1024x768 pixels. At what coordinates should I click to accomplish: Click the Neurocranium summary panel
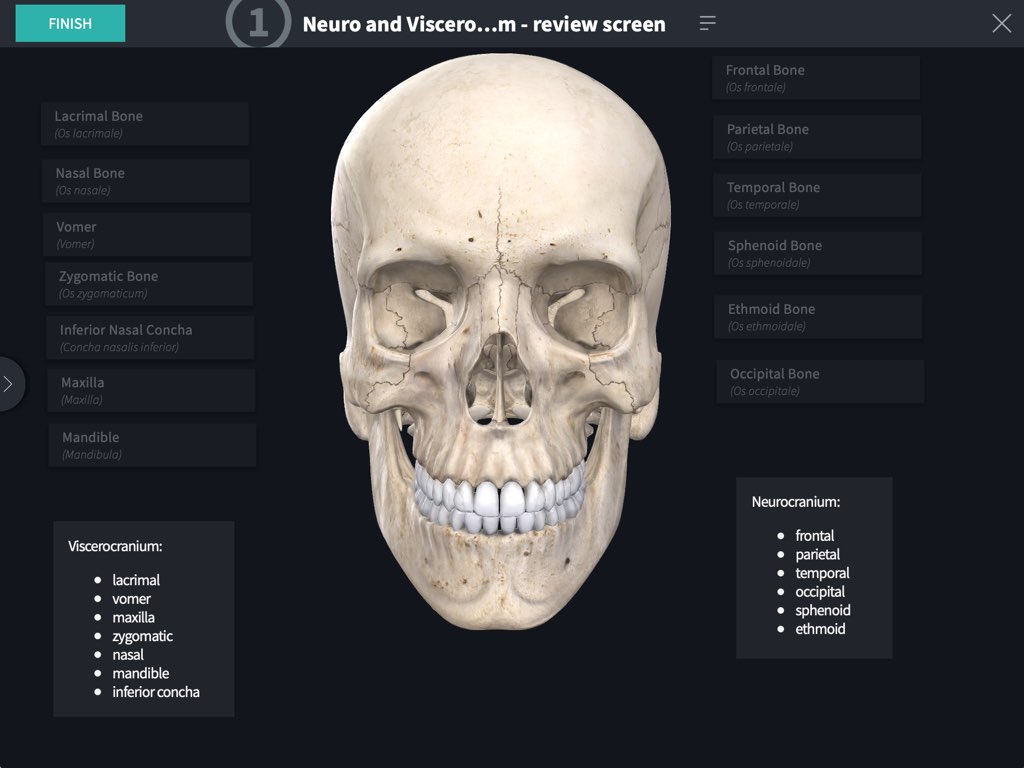[x=814, y=567]
